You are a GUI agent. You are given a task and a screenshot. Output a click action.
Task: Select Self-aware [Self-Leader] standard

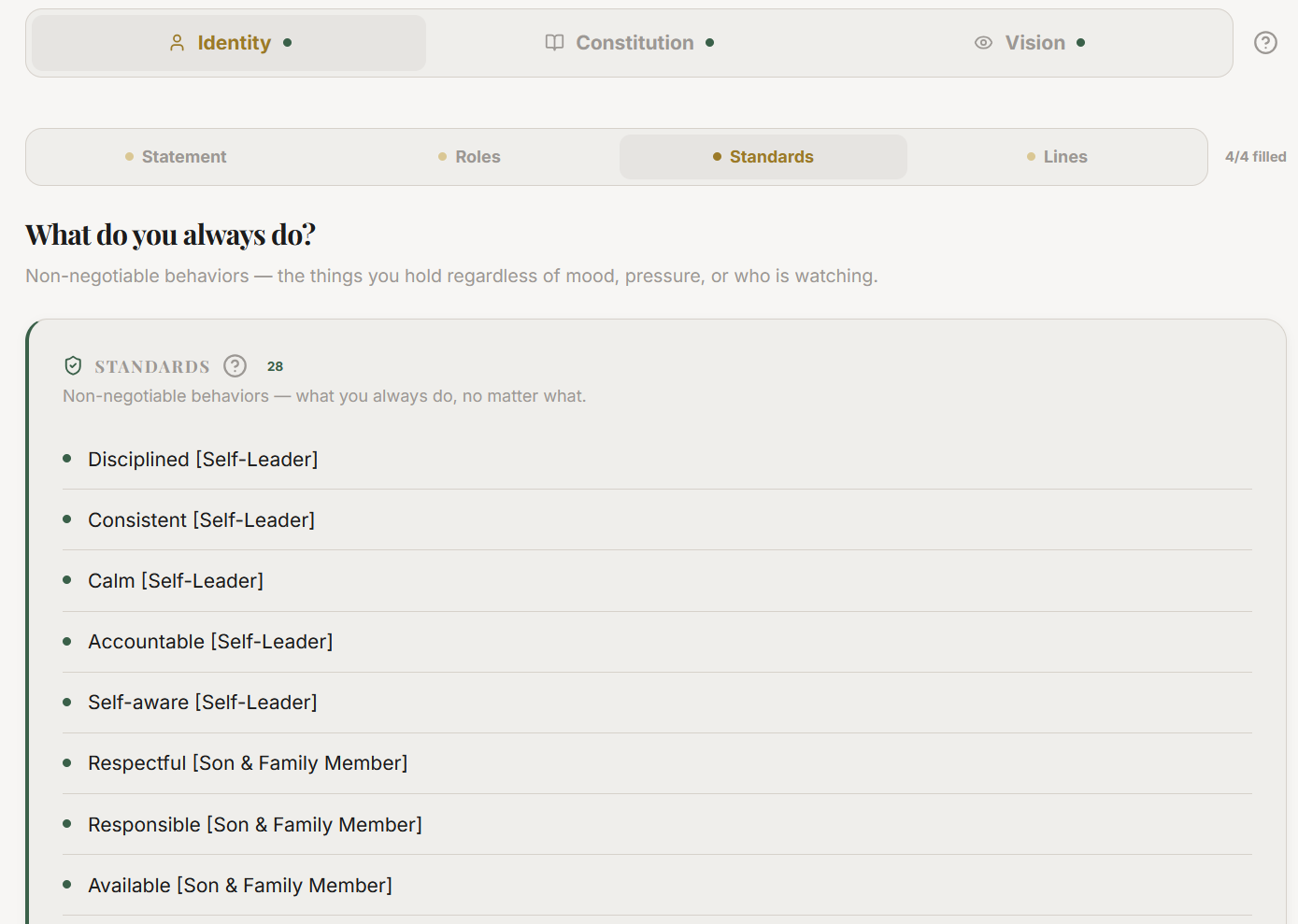coord(657,703)
